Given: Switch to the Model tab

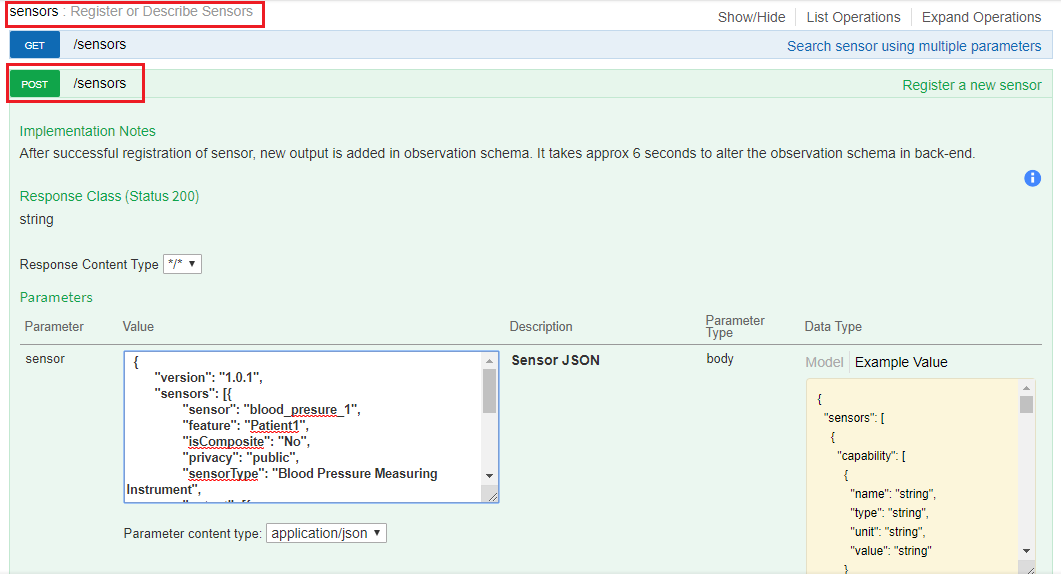Looking at the screenshot, I should point(824,362).
